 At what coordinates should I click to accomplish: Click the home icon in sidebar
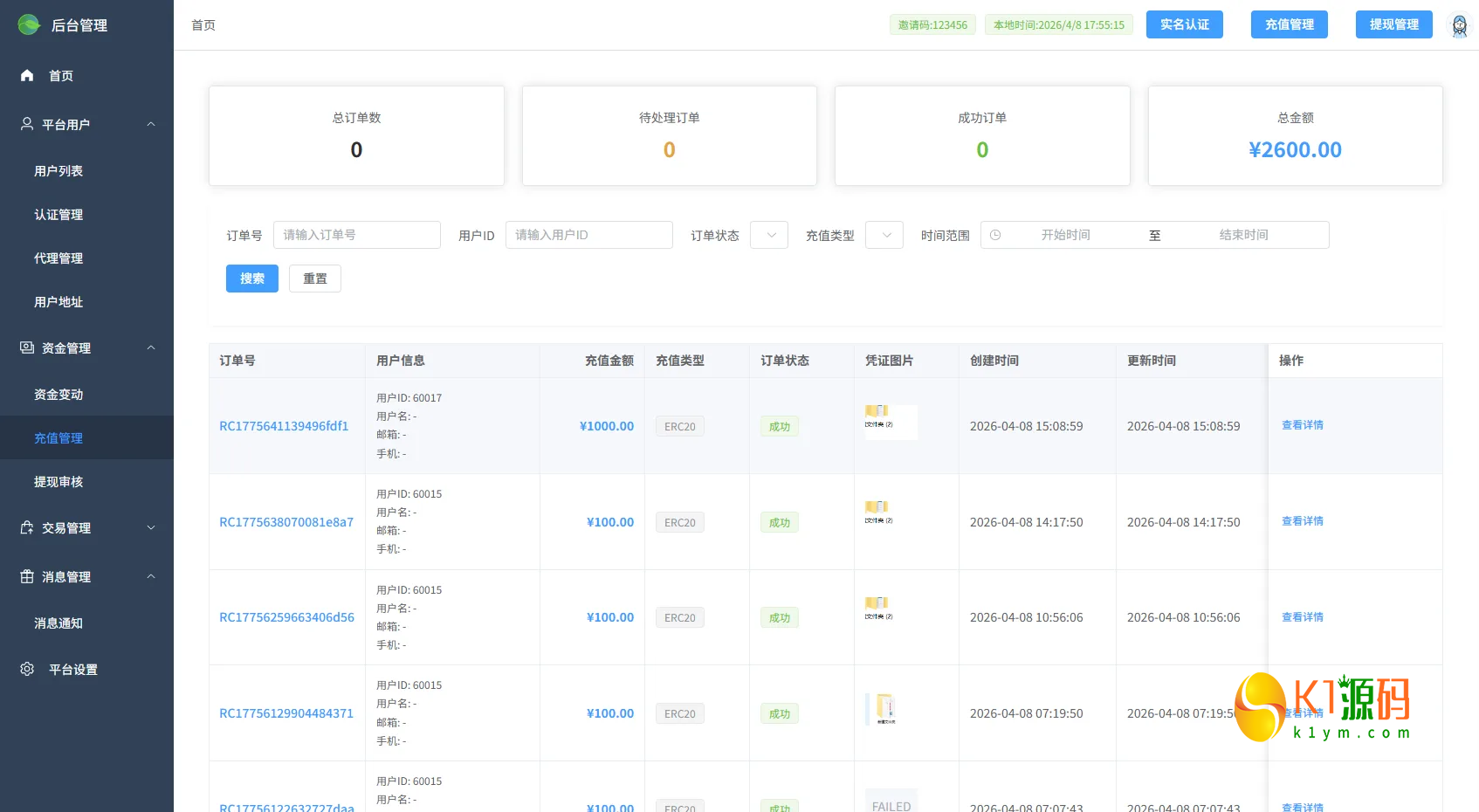(x=27, y=75)
